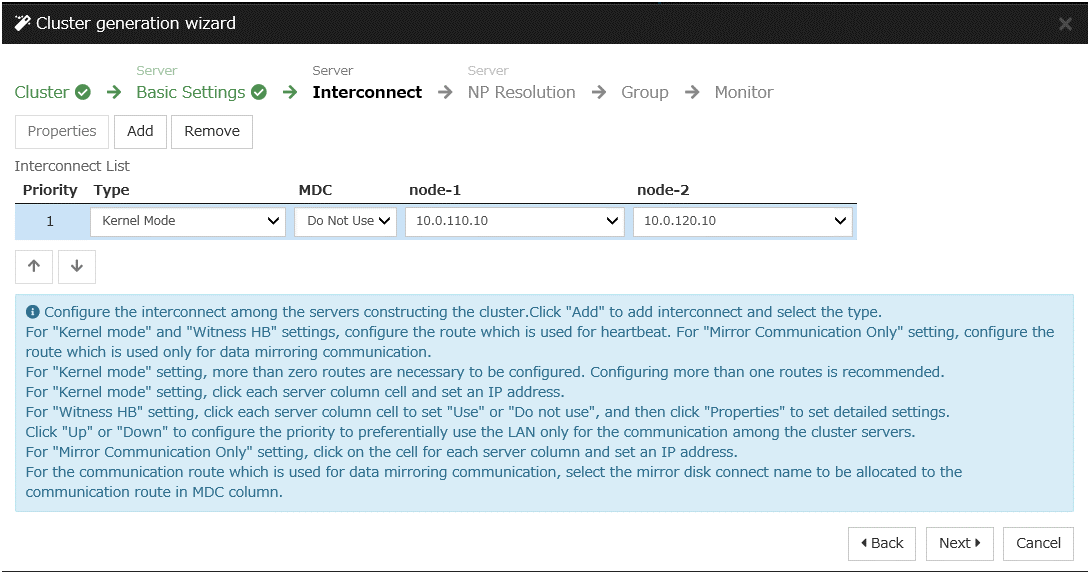Open the Kernel Mode type dropdown
Screen dimensions: 1090x574
(x=188, y=221)
